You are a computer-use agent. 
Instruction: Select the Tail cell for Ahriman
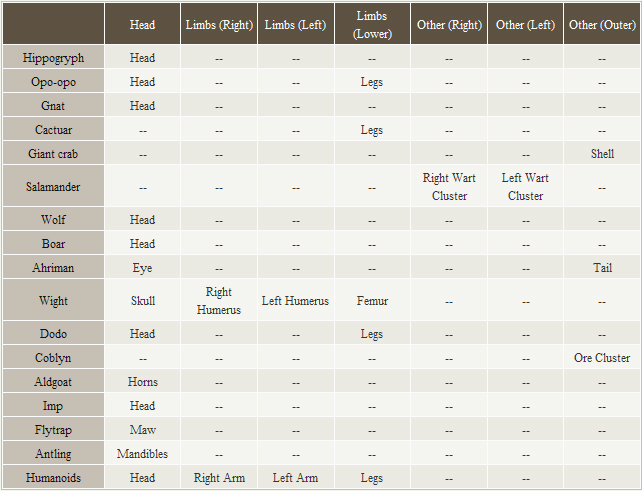(602, 268)
